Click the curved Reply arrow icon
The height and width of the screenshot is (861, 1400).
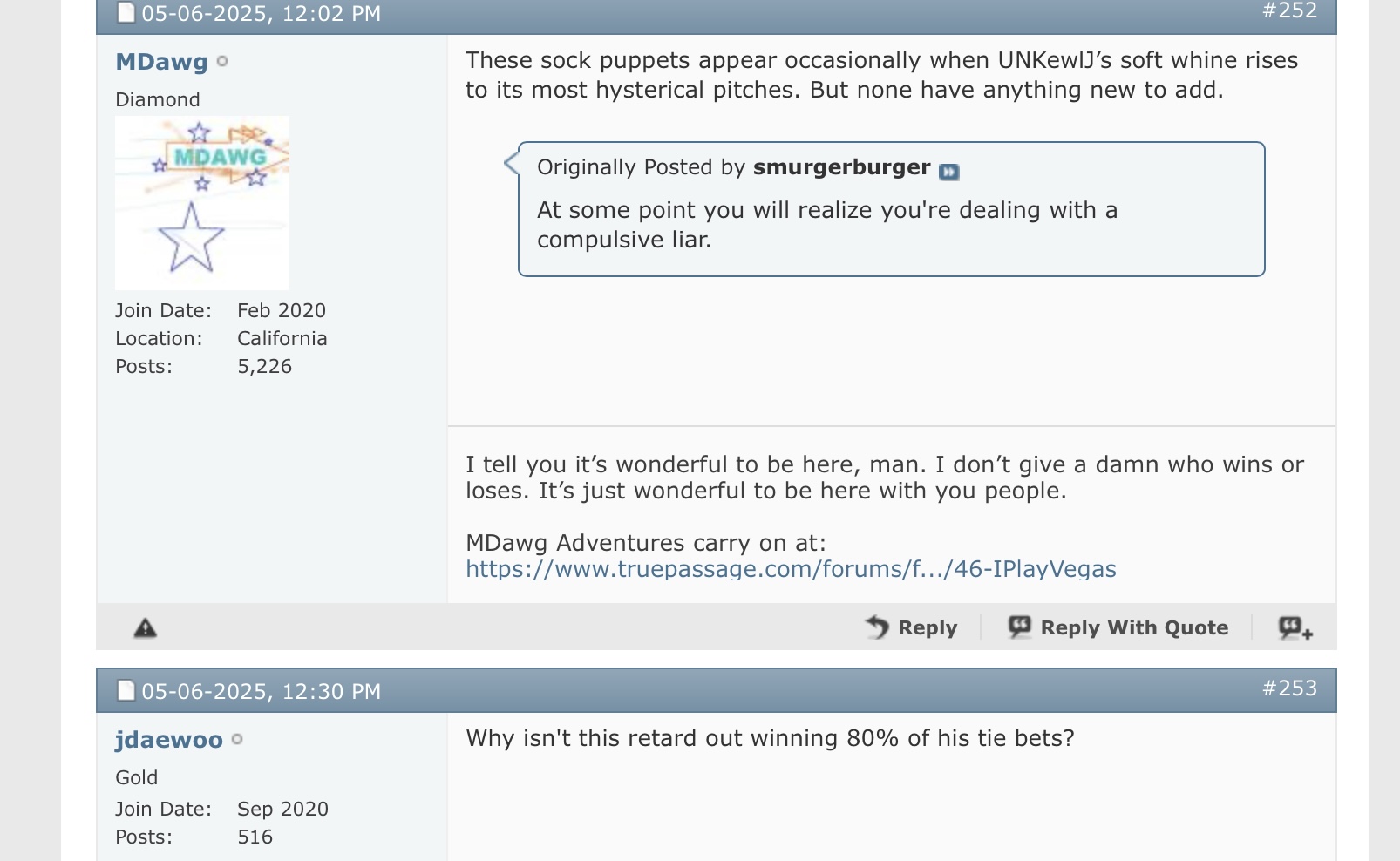point(877,627)
